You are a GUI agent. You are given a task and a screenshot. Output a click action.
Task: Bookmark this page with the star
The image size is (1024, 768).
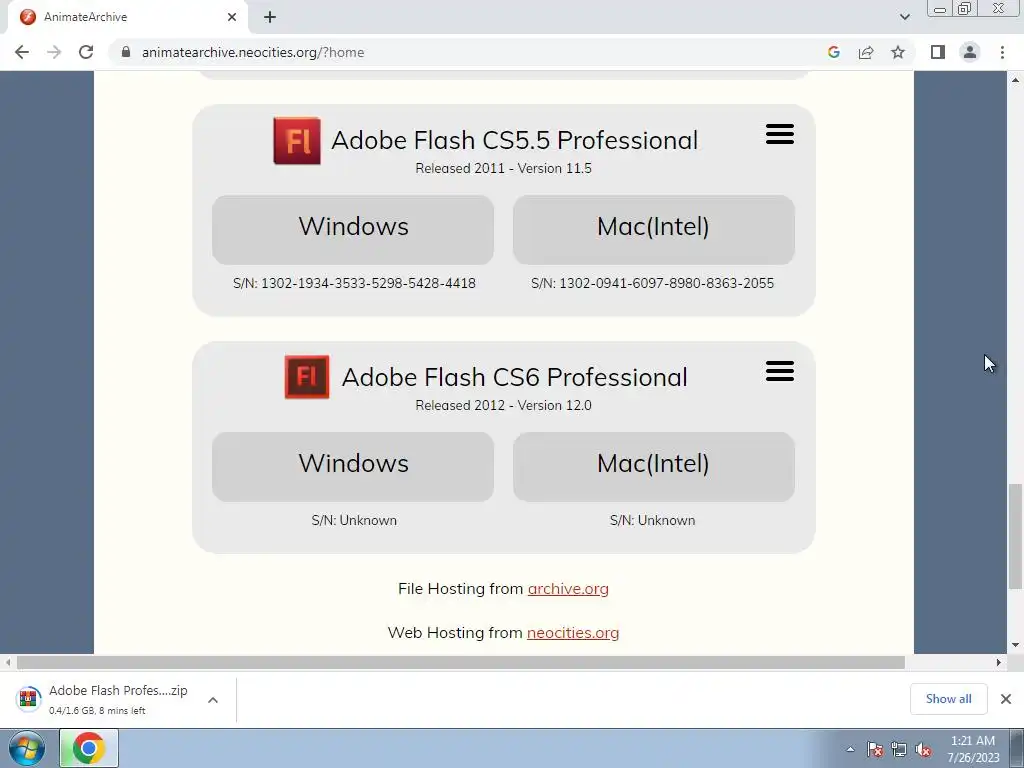pyautogui.click(x=898, y=52)
